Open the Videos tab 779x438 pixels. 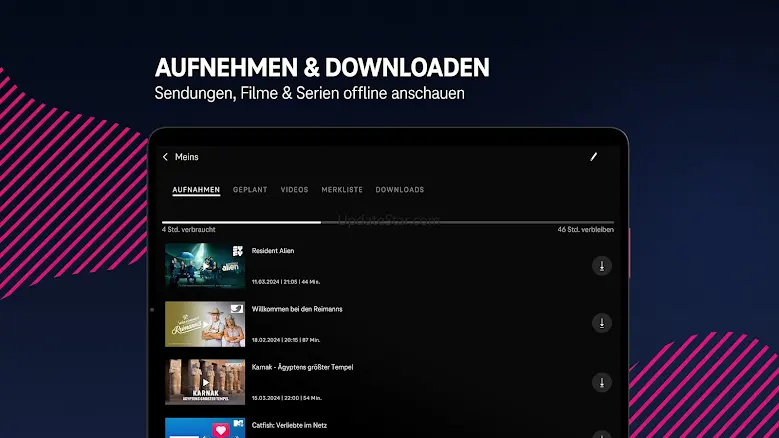point(295,190)
